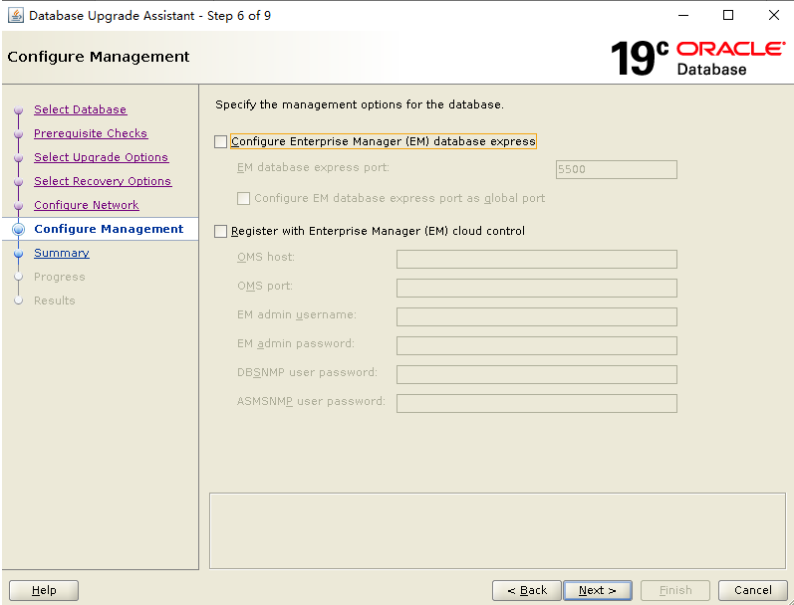The image size is (794, 605).
Task: Click the 'DBSNMP user password:' label
Action: click(x=307, y=373)
